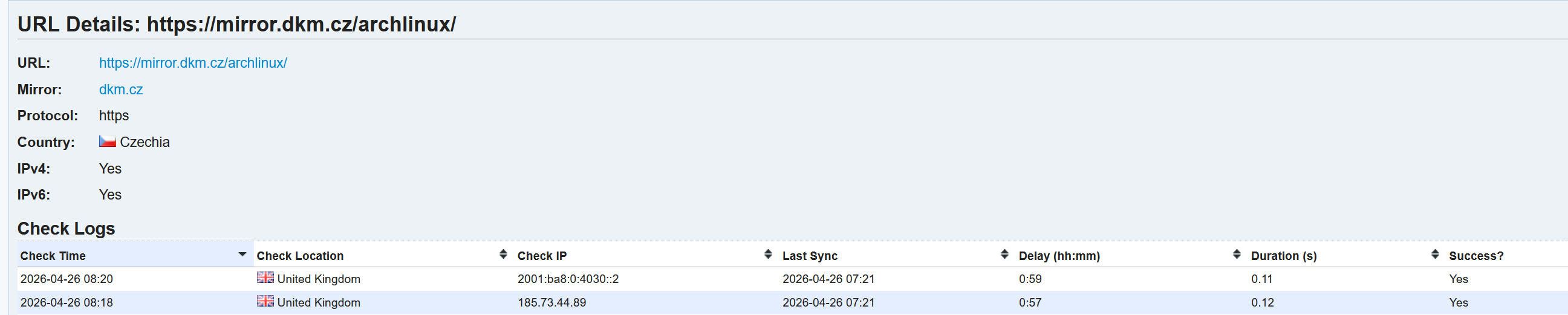1568x315 pixels.
Task: Open the https://mirror.dkm.cz/archlinux/ link
Action: click(x=193, y=63)
